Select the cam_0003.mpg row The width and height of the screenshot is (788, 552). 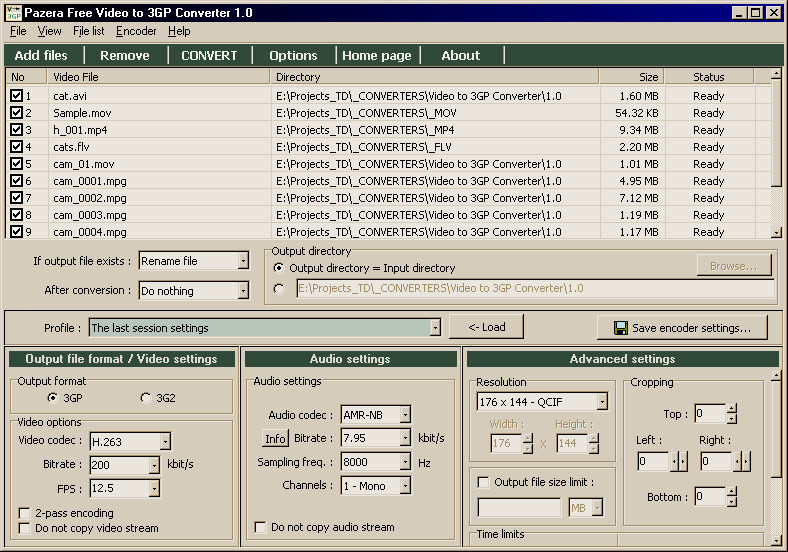[x=387, y=215]
